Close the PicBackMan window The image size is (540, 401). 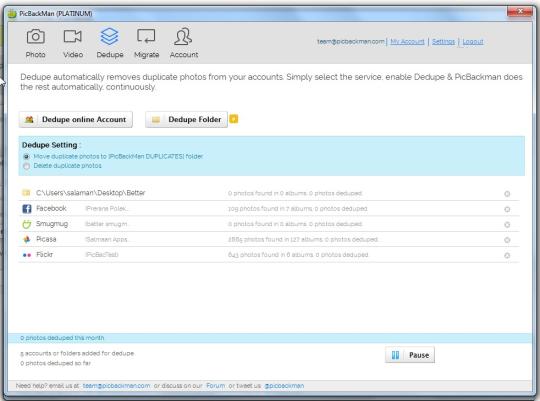[519, 12]
